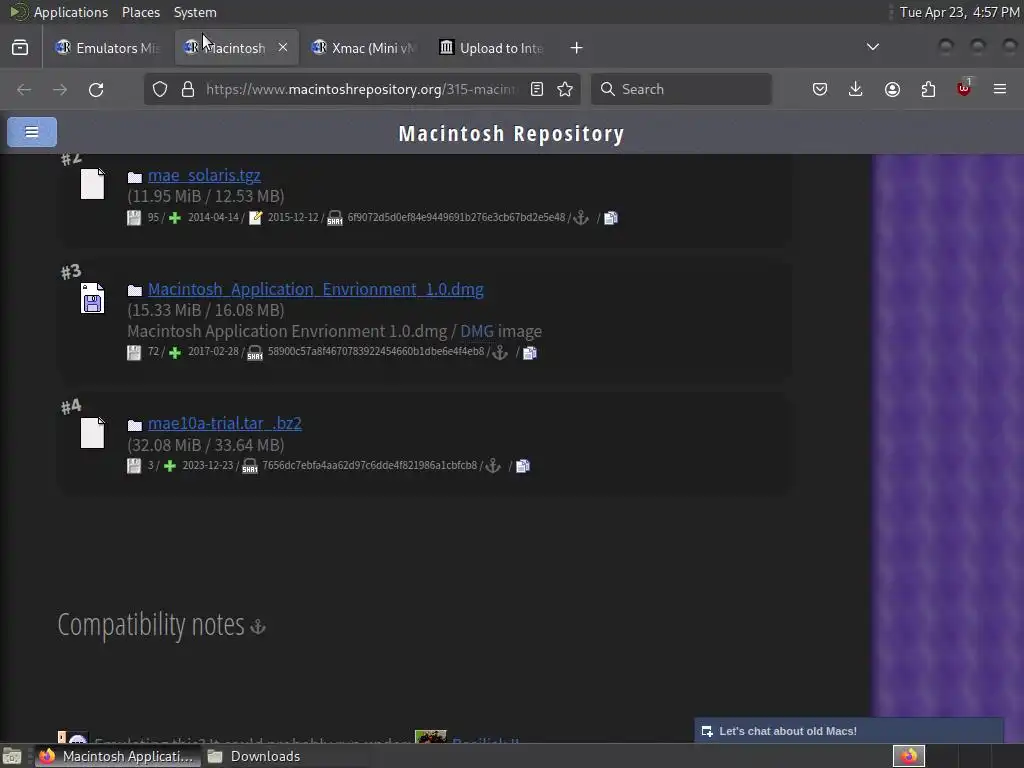The width and height of the screenshot is (1024, 768).
Task: Click the #3 entry number label
Action: pyautogui.click(x=71, y=271)
